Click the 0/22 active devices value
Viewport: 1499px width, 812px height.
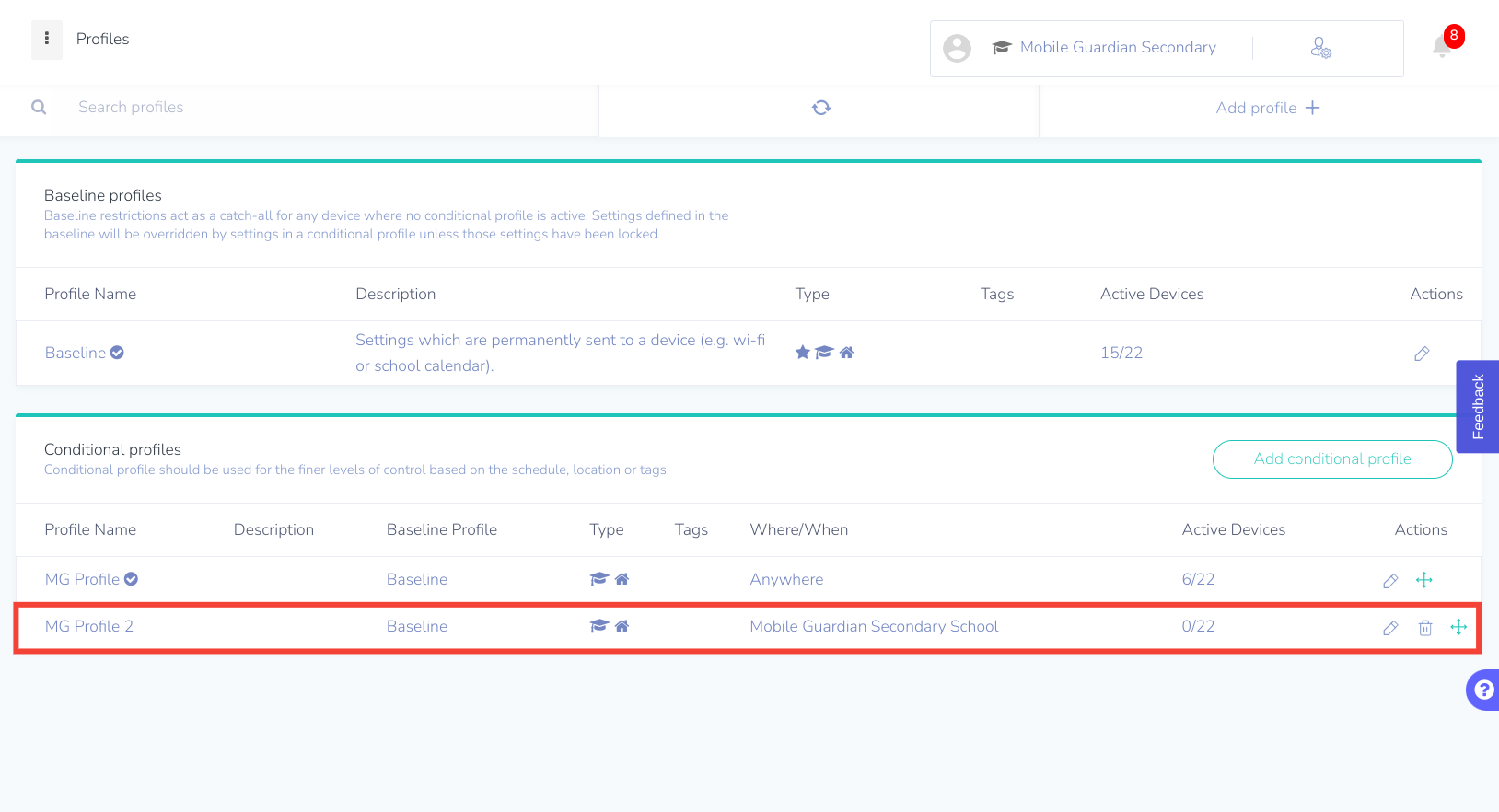[x=1198, y=626]
